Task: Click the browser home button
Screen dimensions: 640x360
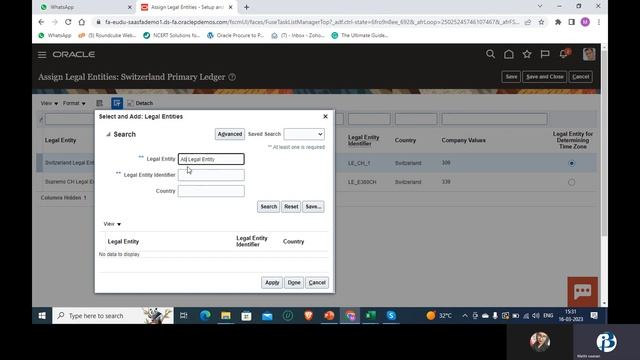Action: [82, 22]
